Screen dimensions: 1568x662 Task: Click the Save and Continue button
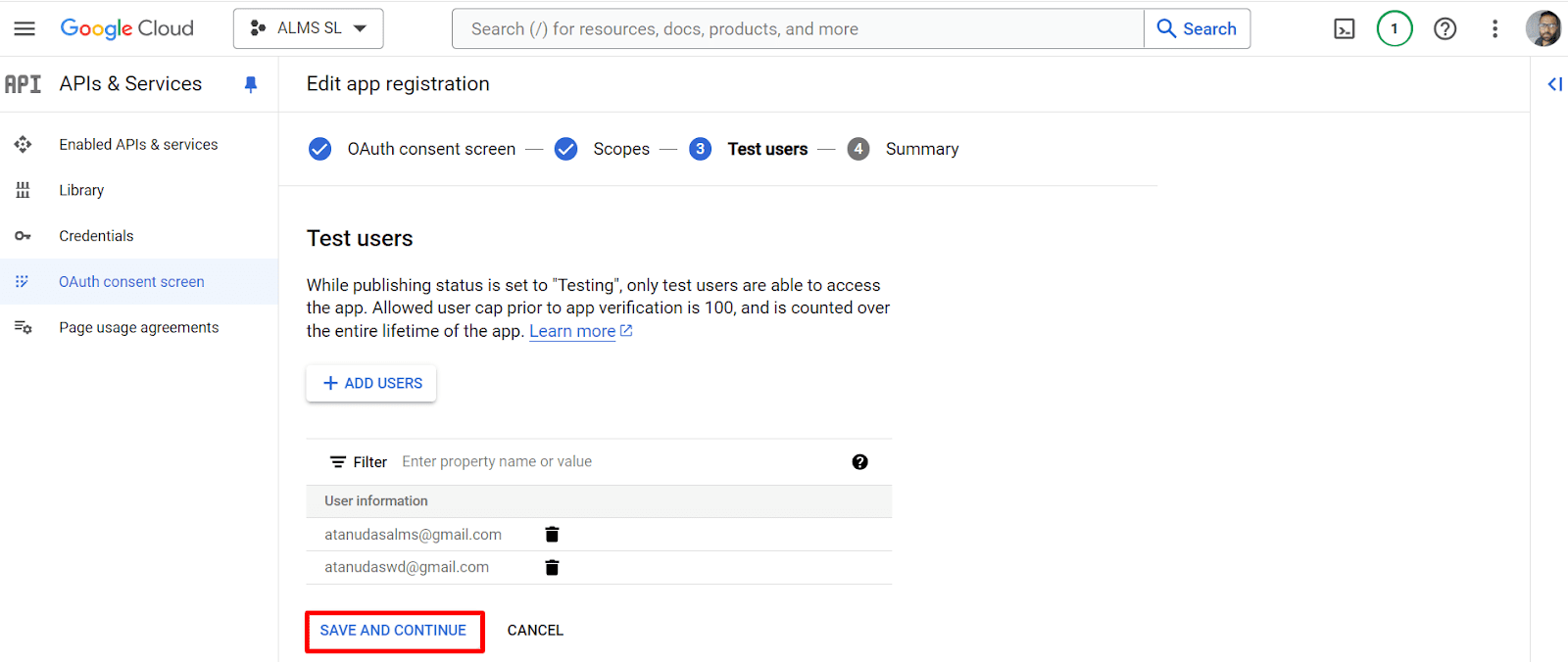[394, 631]
